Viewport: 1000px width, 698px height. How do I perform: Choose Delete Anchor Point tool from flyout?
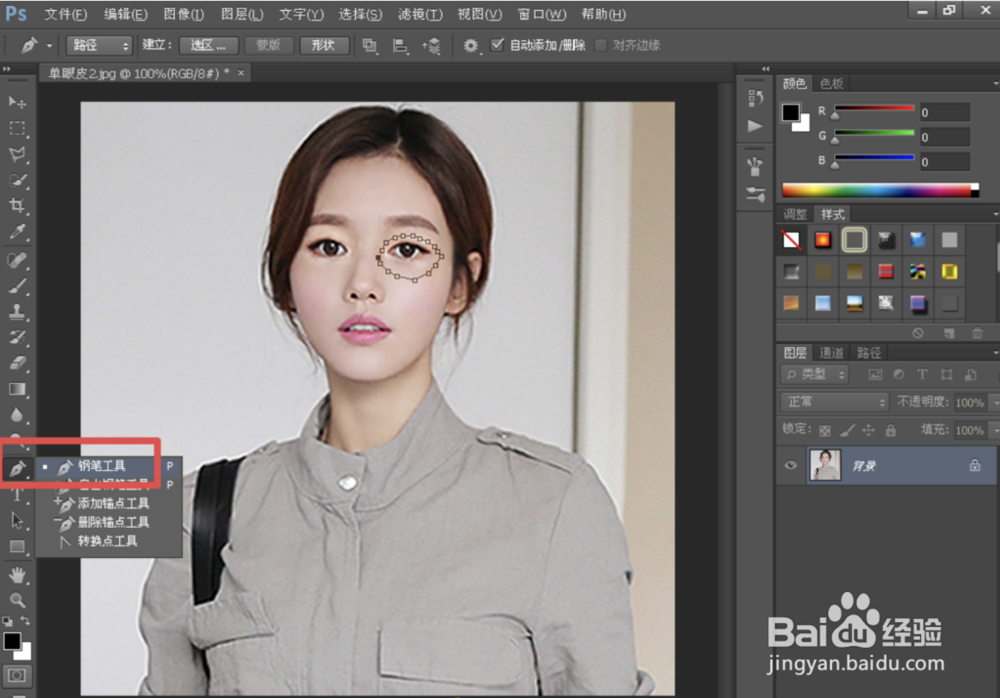(x=108, y=522)
